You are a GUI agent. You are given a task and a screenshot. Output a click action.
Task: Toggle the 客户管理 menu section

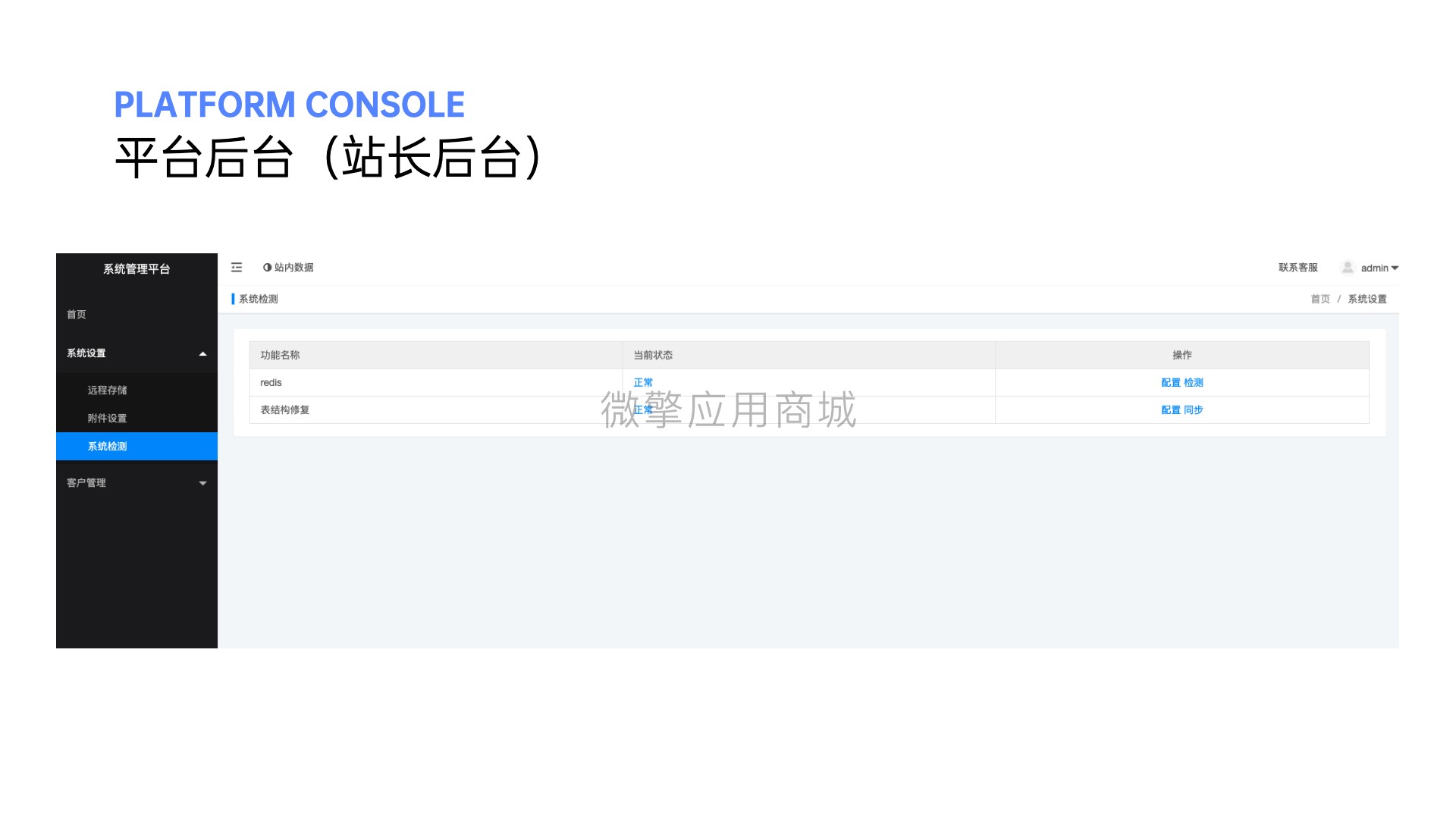pos(137,482)
